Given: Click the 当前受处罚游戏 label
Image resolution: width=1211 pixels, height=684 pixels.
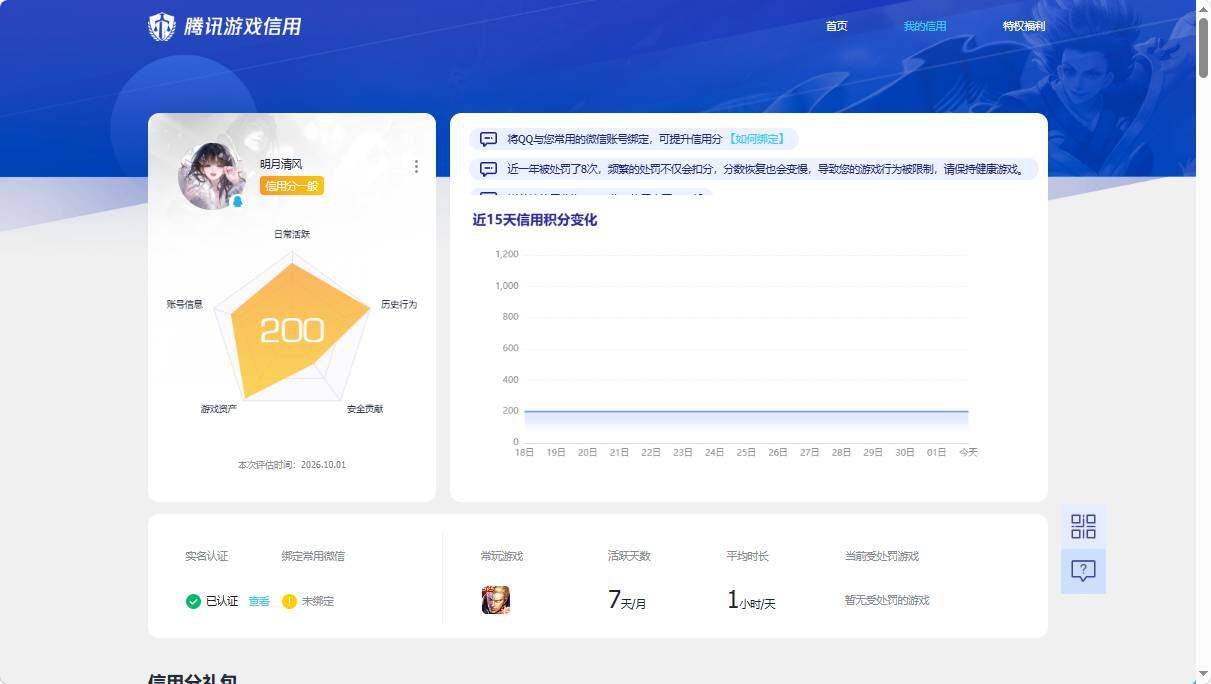Looking at the screenshot, I should coord(882,556).
